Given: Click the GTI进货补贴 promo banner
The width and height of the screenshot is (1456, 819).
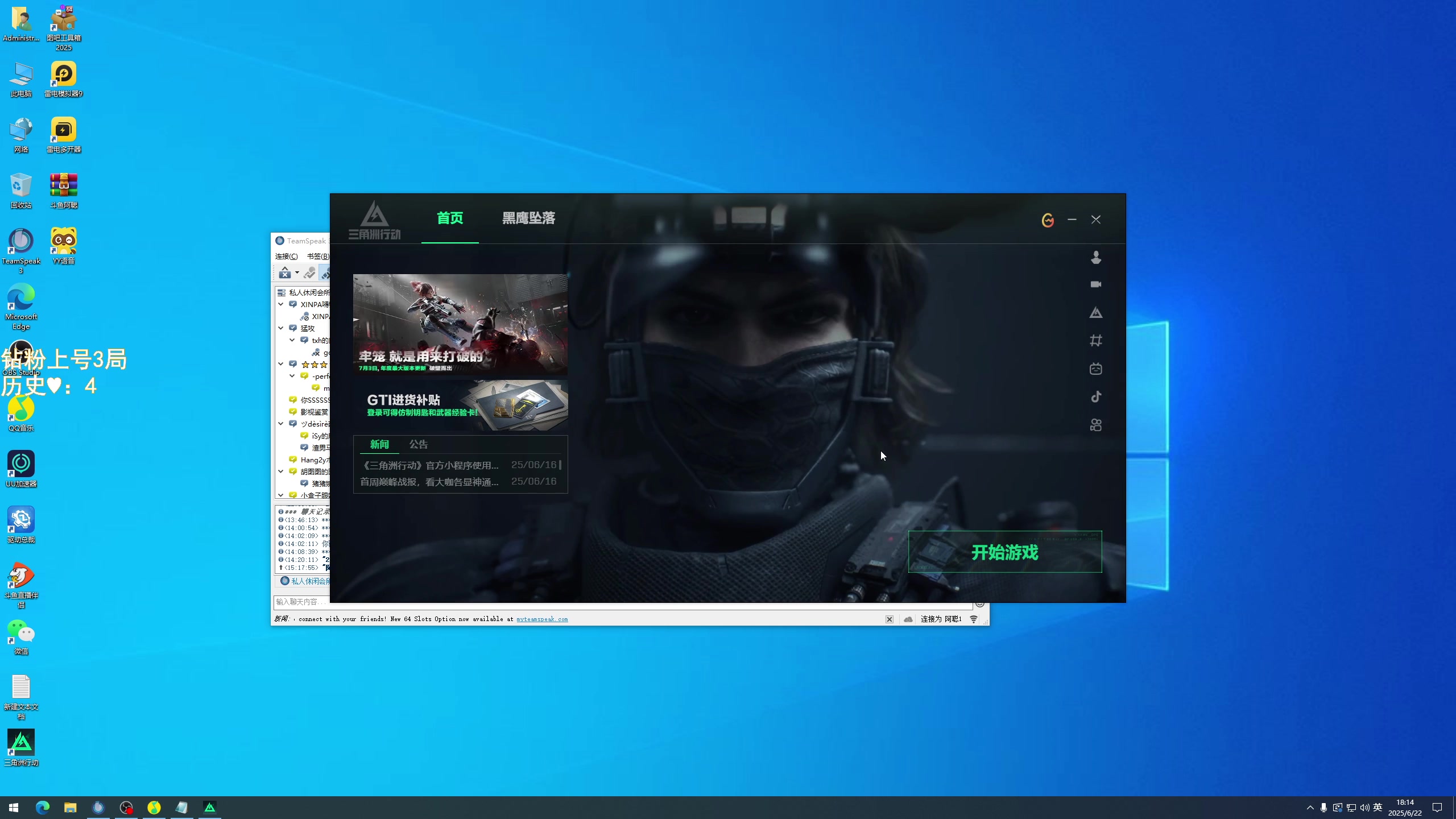Looking at the screenshot, I should [x=460, y=406].
